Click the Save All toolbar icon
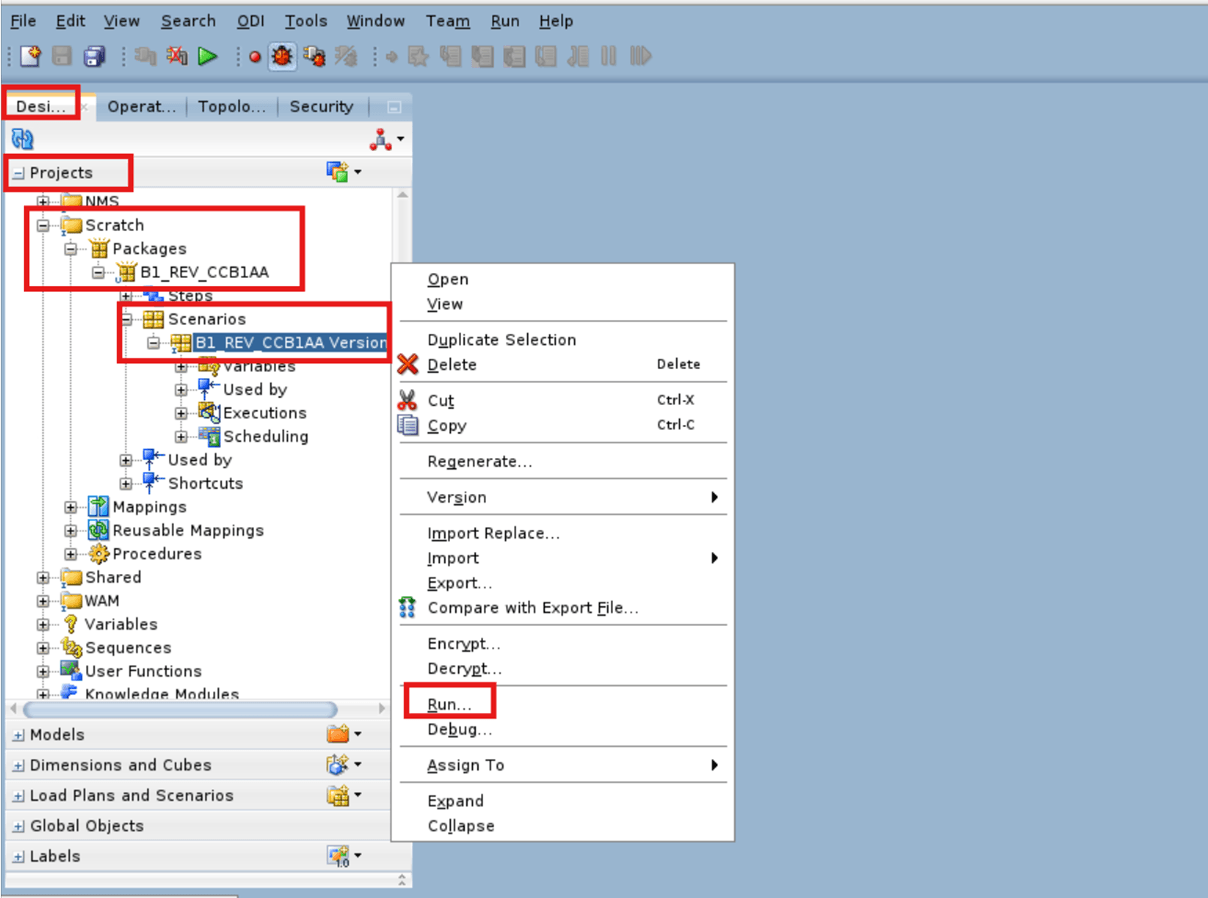Viewport: 1208px width, 898px height. point(95,57)
